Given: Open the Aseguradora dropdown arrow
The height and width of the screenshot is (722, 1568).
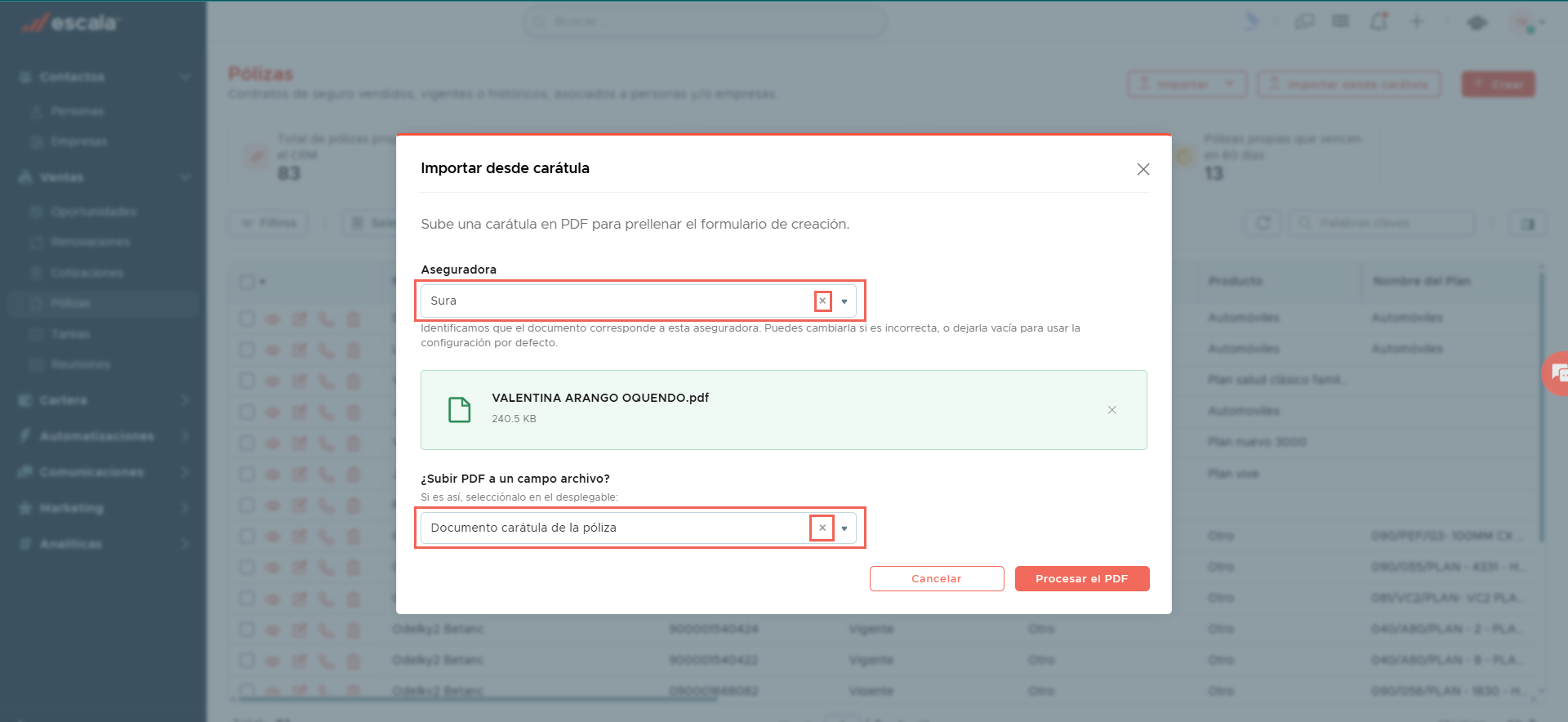Looking at the screenshot, I should coord(844,301).
